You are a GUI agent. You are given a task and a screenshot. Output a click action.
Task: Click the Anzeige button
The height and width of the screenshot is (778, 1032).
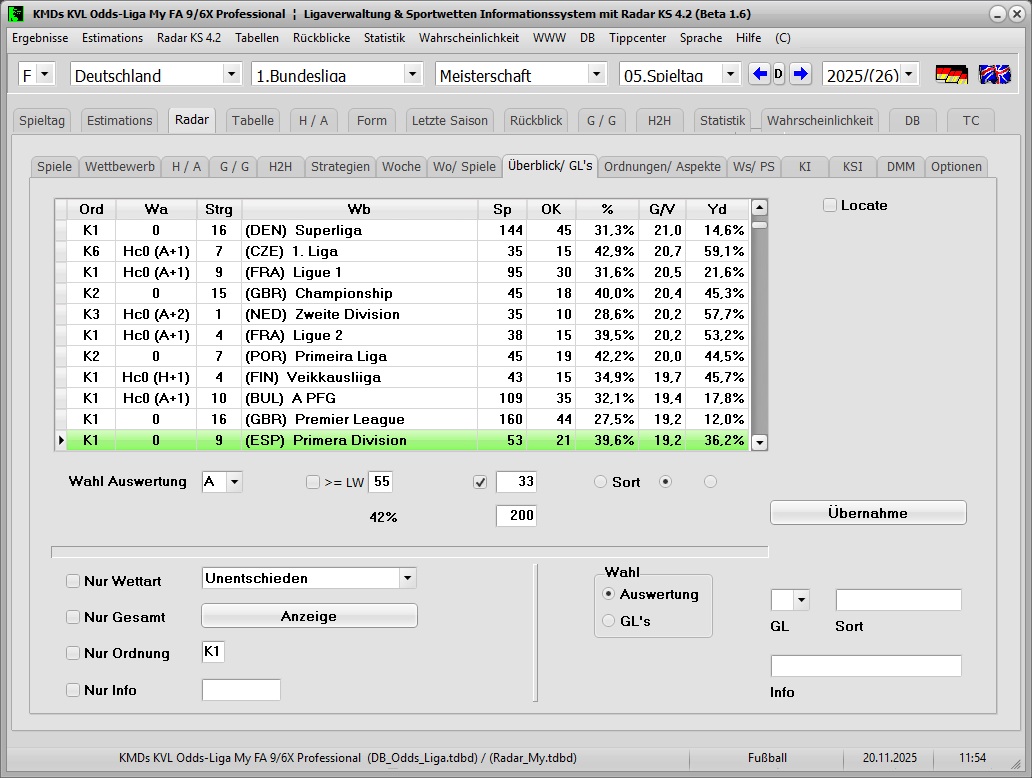tap(309, 616)
